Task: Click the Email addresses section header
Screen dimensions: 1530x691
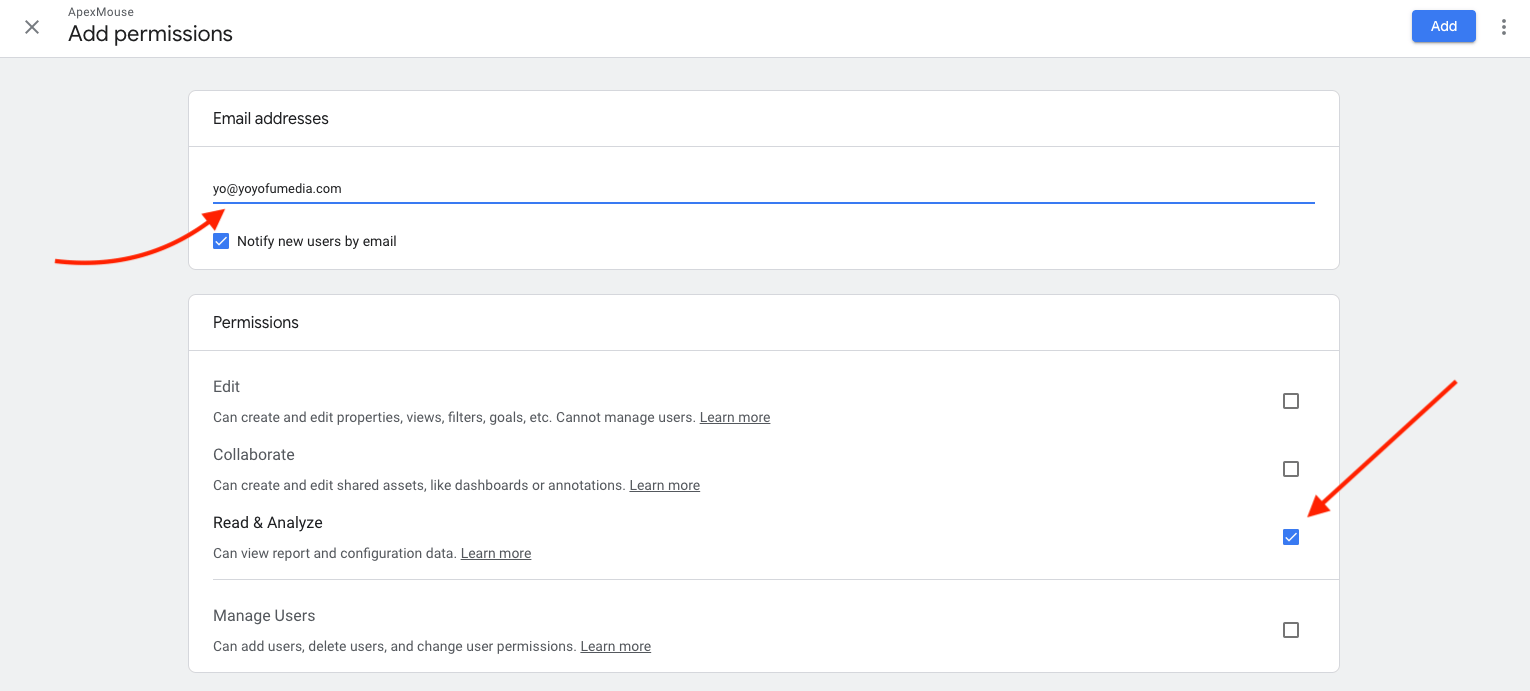Action: pyautogui.click(x=270, y=118)
